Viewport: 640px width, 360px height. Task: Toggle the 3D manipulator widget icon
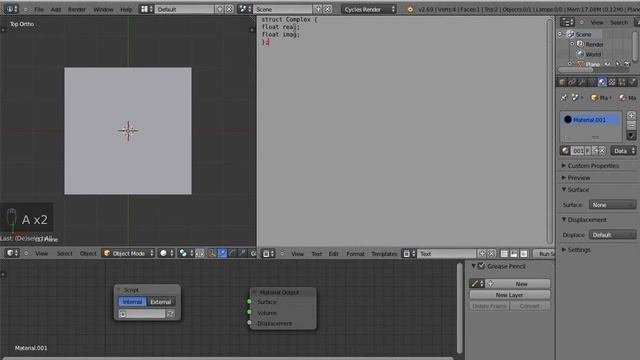pos(212,253)
